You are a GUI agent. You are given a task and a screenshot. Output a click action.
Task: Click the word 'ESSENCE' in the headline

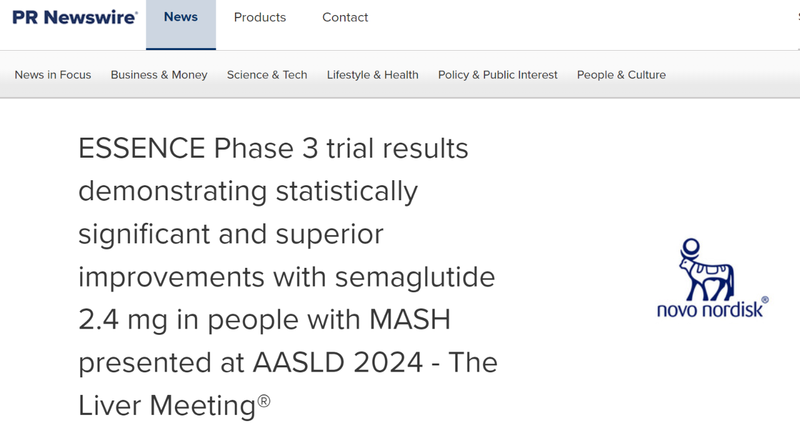pos(143,149)
